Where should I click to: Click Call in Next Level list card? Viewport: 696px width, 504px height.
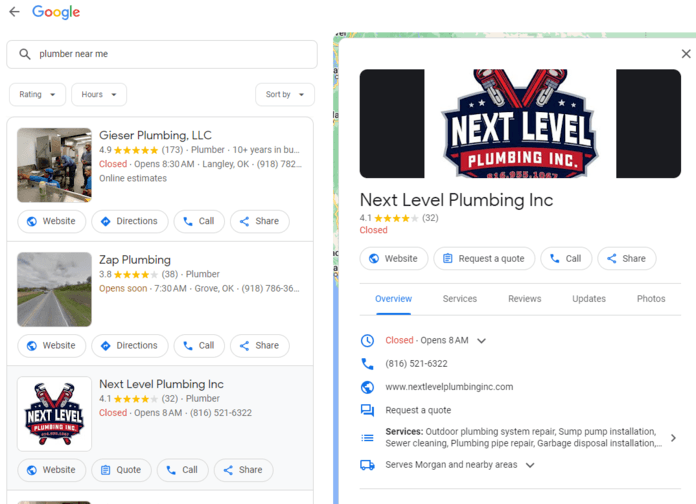(x=183, y=470)
